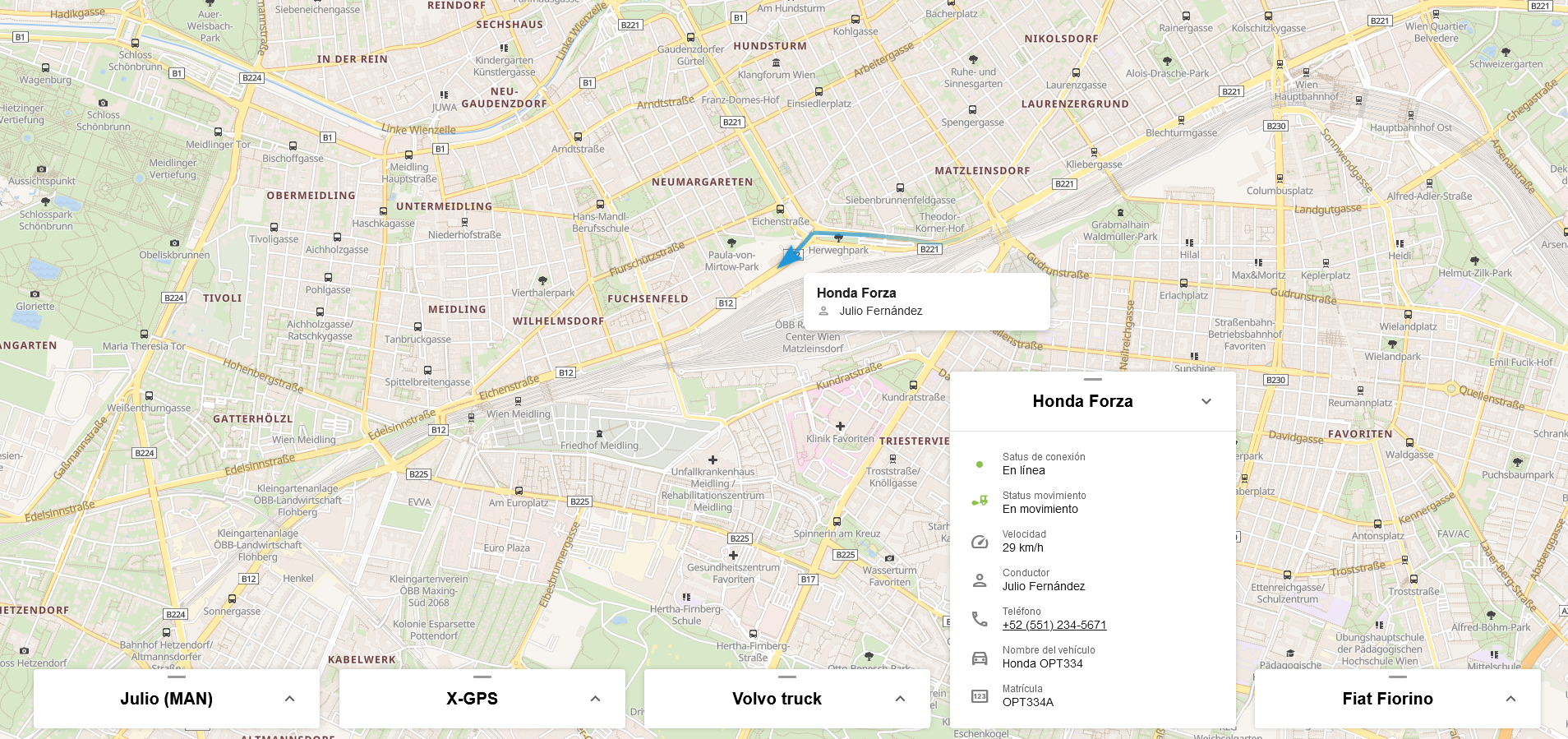This screenshot has height=739, width=1568.
Task: Click the Honda Forza map tooltip title
Action: [856, 293]
